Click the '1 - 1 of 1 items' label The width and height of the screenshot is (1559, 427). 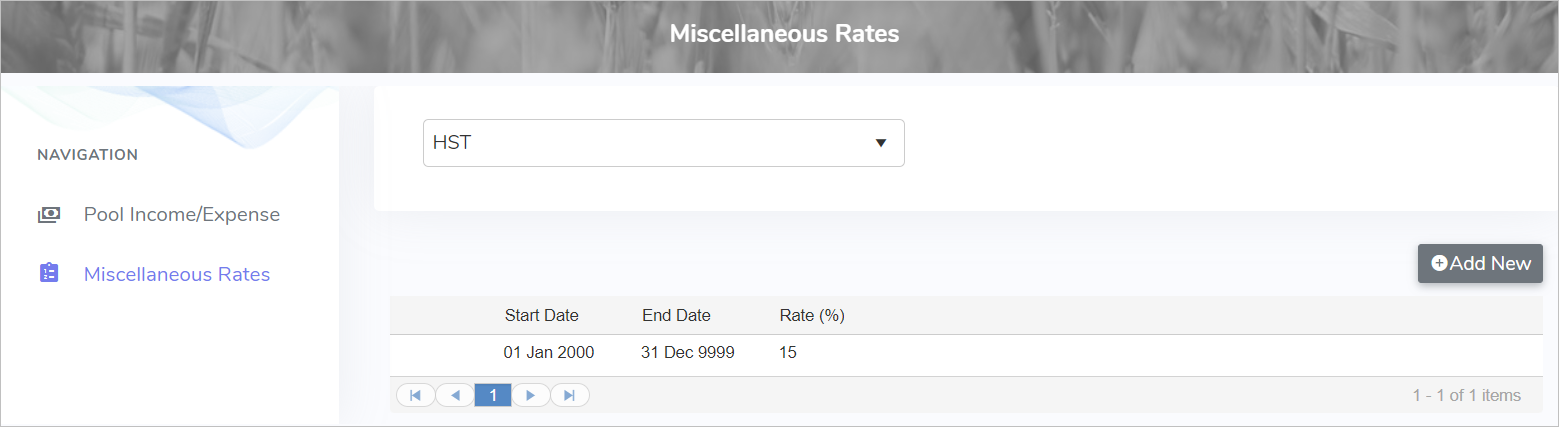tap(1466, 395)
